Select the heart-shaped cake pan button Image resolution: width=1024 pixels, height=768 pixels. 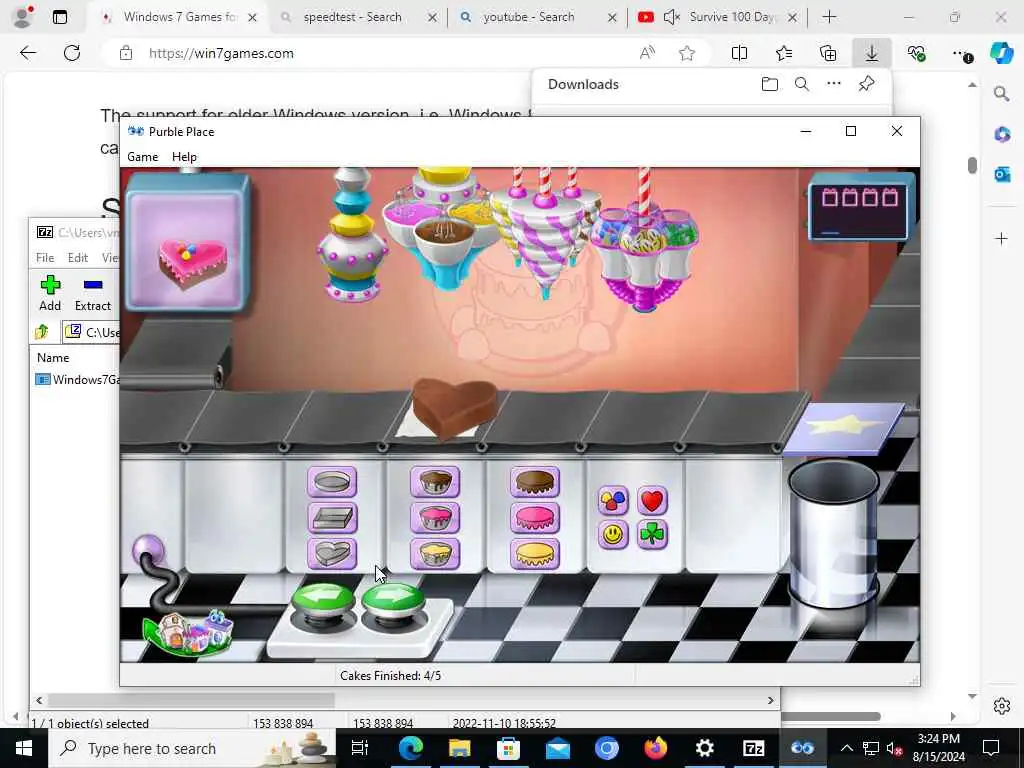pyautogui.click(x=332, y=554)
